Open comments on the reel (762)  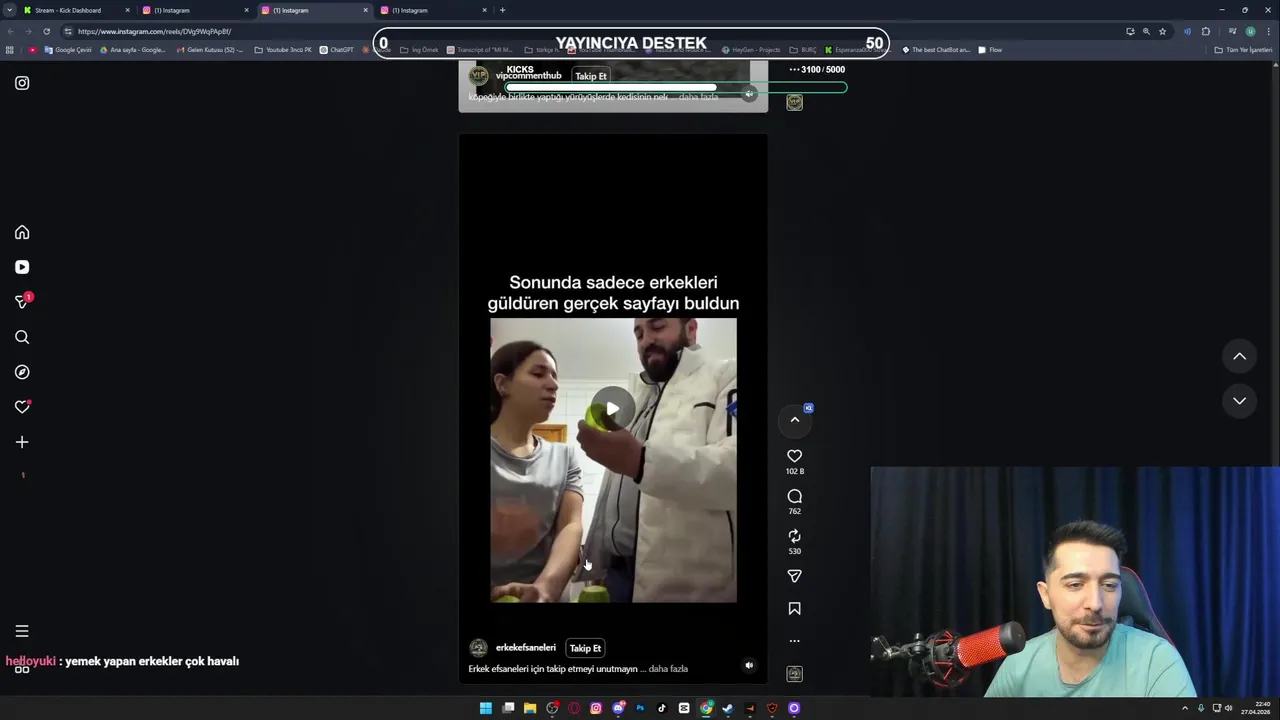[x=795, y=496]
